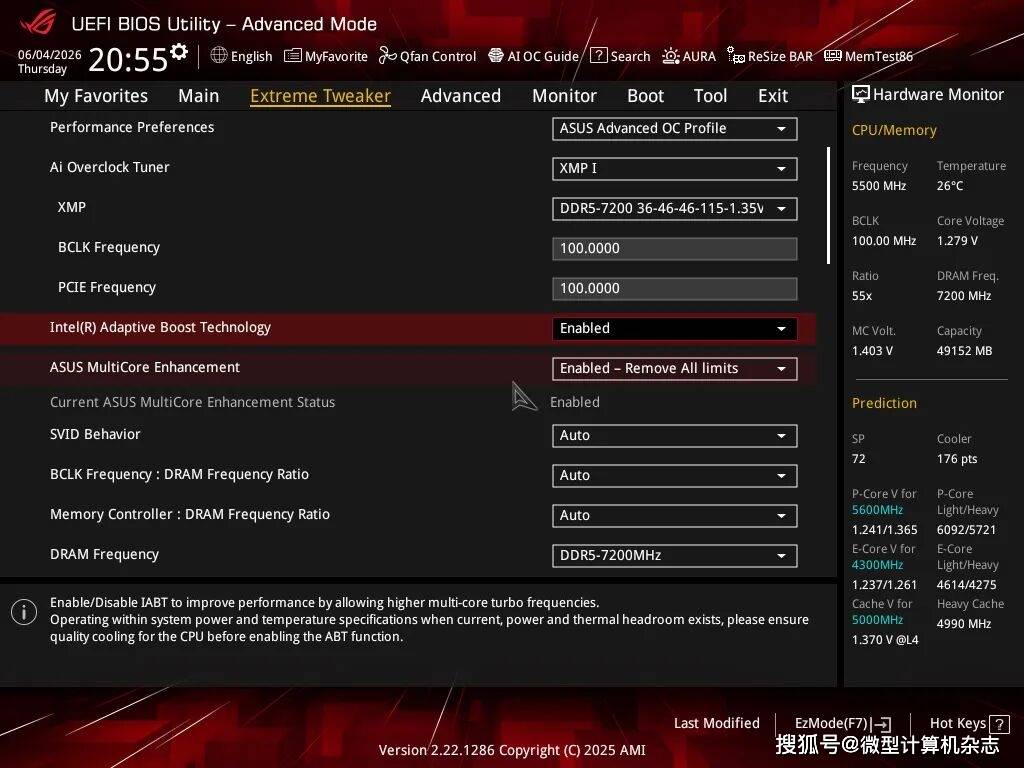Click Current ASUS MultiCore Enhancement Status label

(193, 402)
